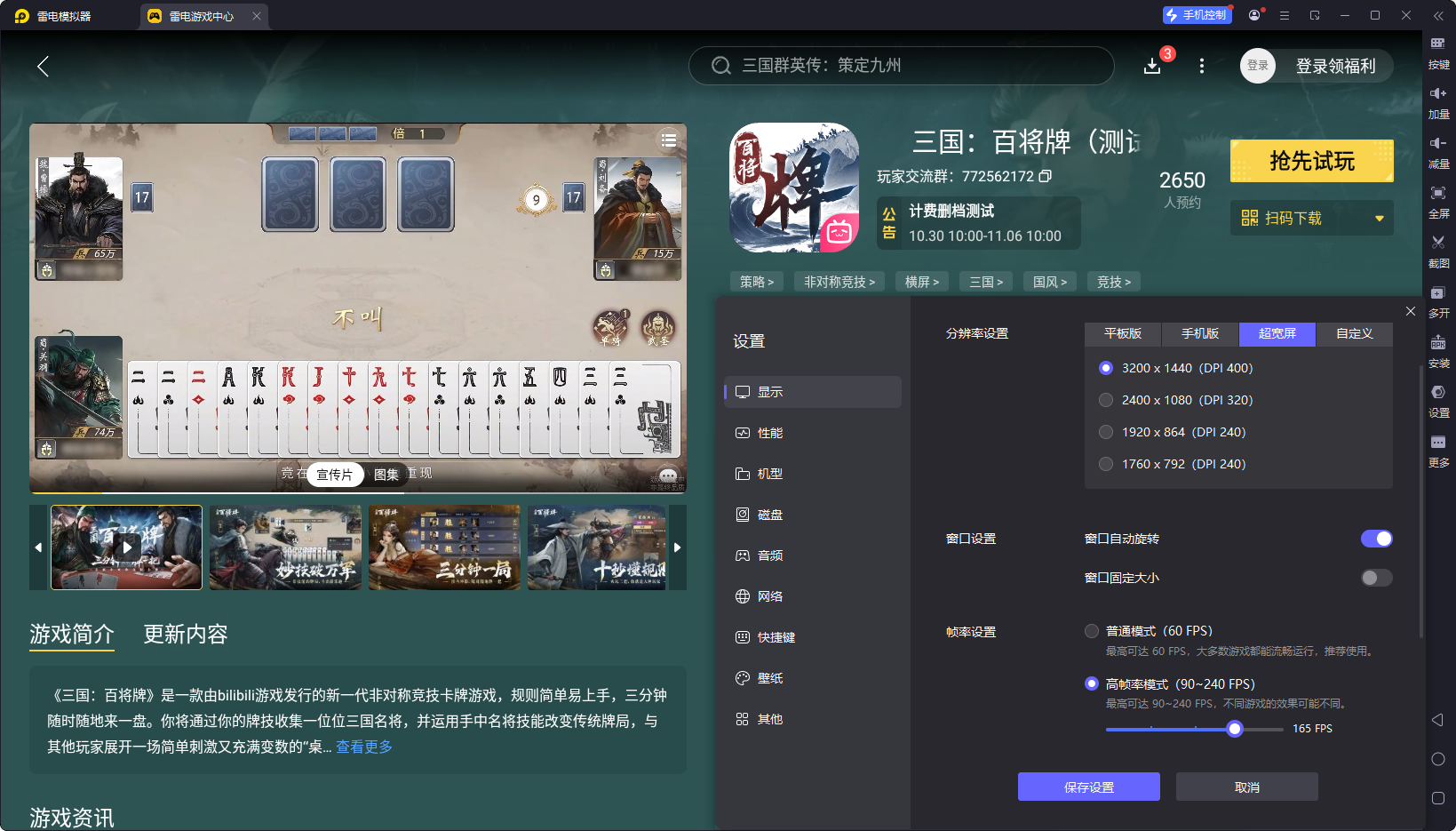
Task: Tap the Android recent apps square button
Action: tap(1437, 798)
